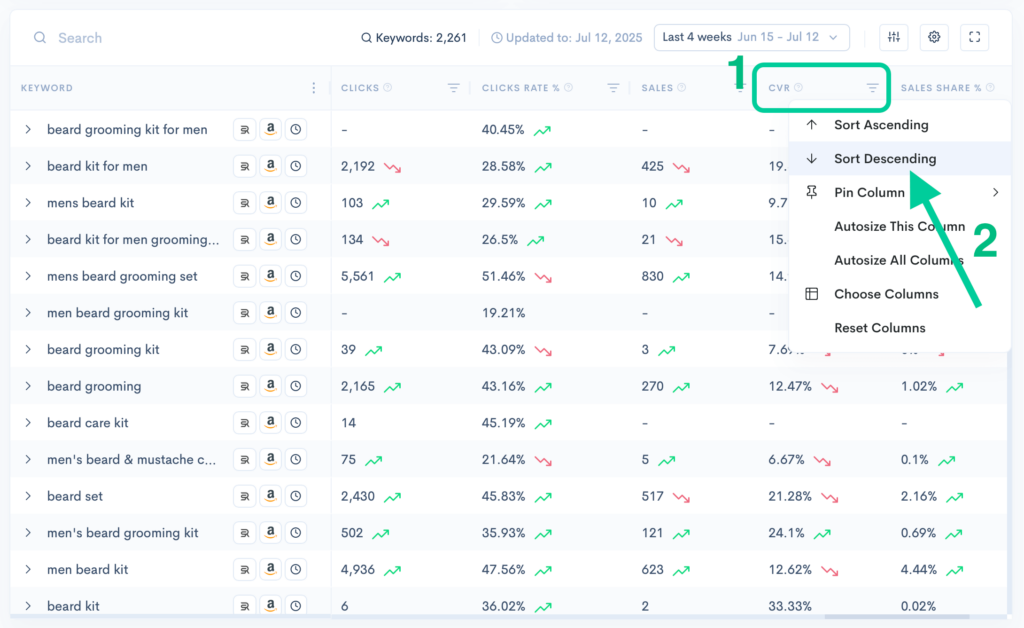Click the horizontal scrollbar at table bottom
1024x628 pixels.
point(897,616)
